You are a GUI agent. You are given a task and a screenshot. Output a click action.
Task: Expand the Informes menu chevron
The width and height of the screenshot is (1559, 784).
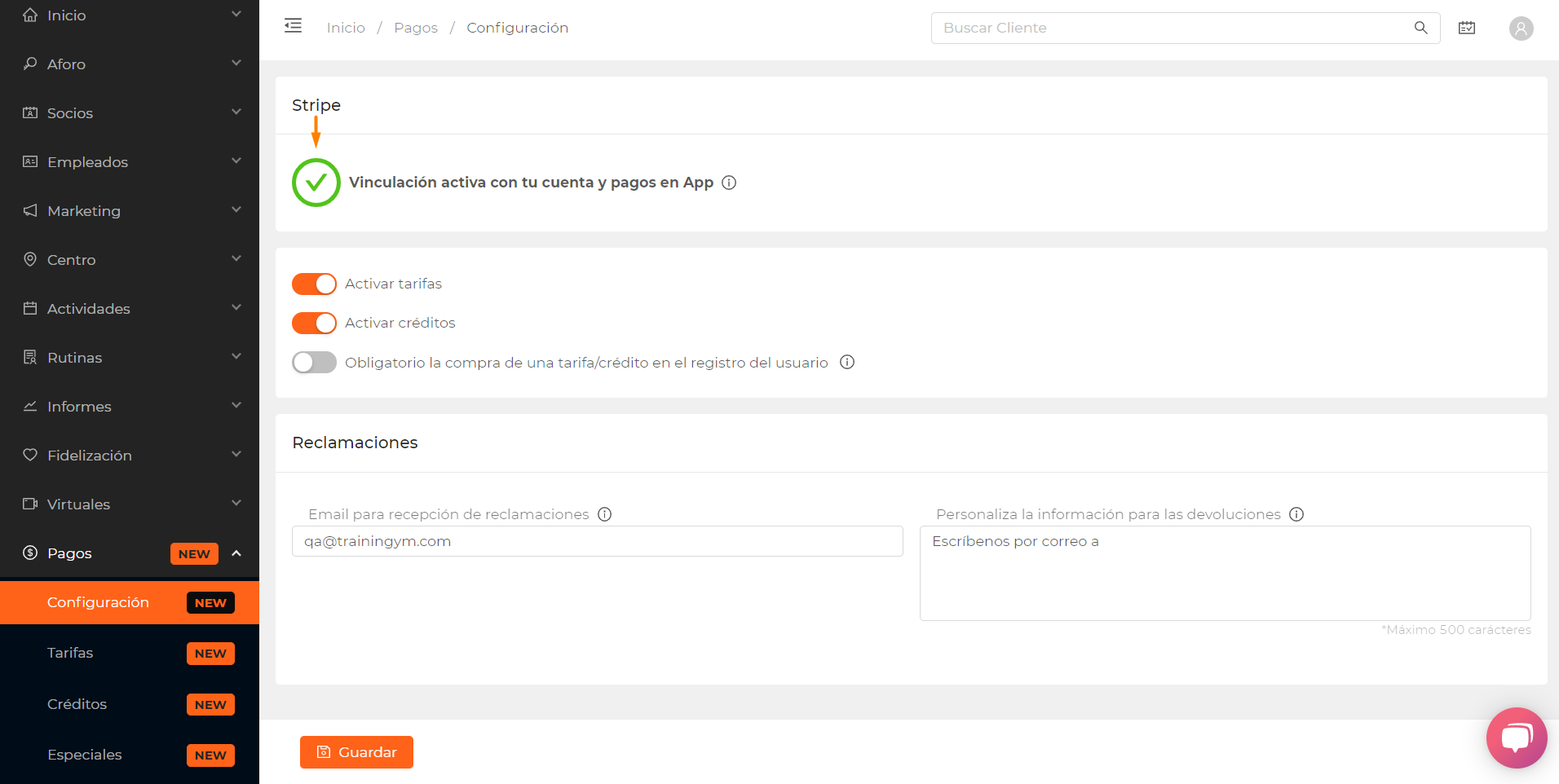point(236,405)
